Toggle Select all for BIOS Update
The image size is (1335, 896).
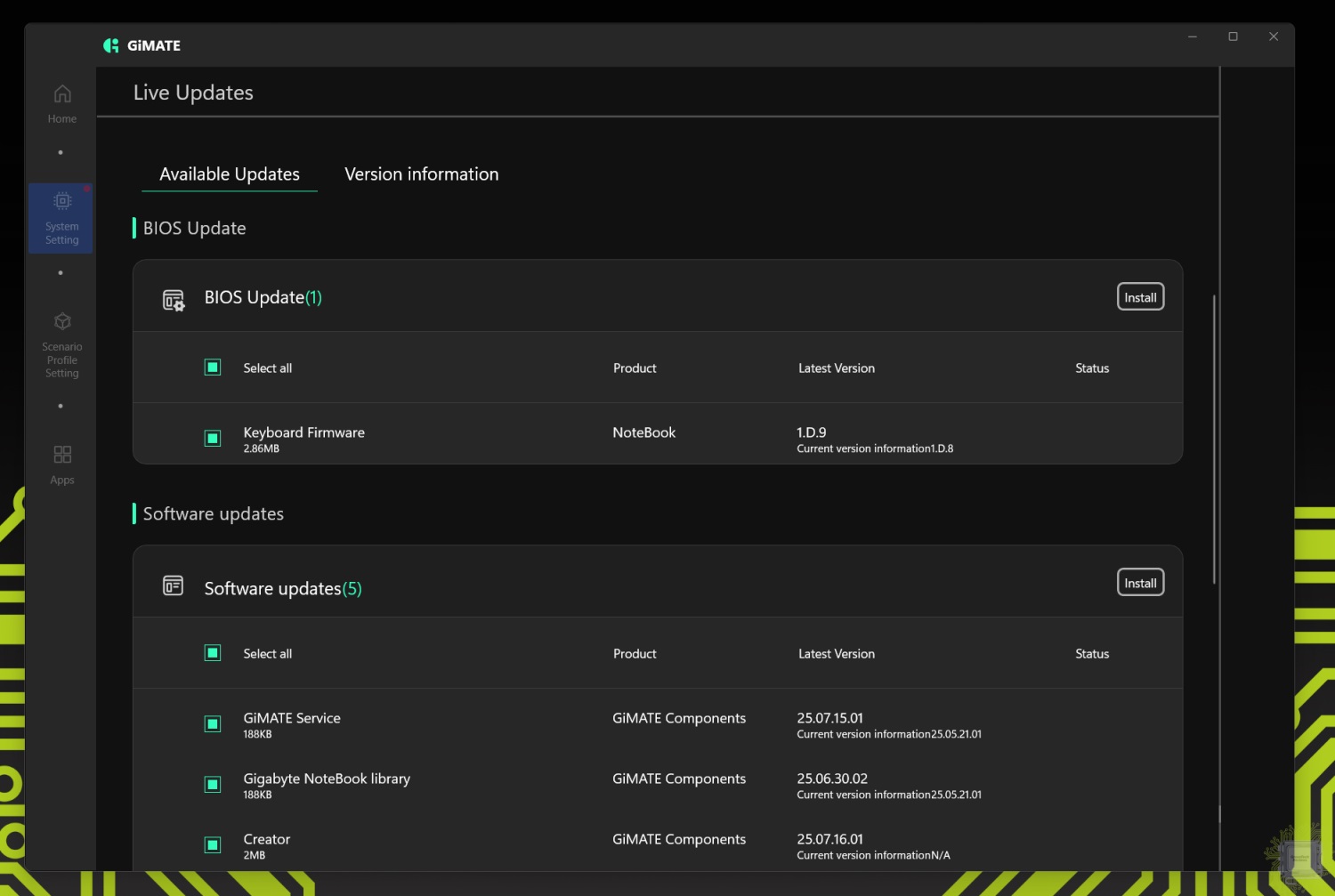(213, 367)
